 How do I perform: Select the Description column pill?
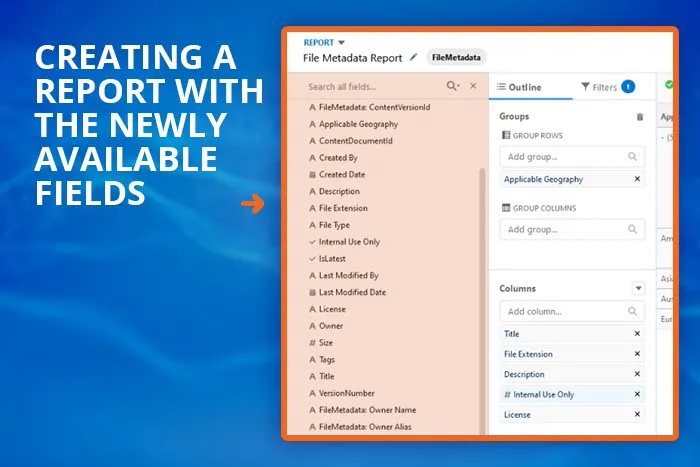[x=572, y=374]
